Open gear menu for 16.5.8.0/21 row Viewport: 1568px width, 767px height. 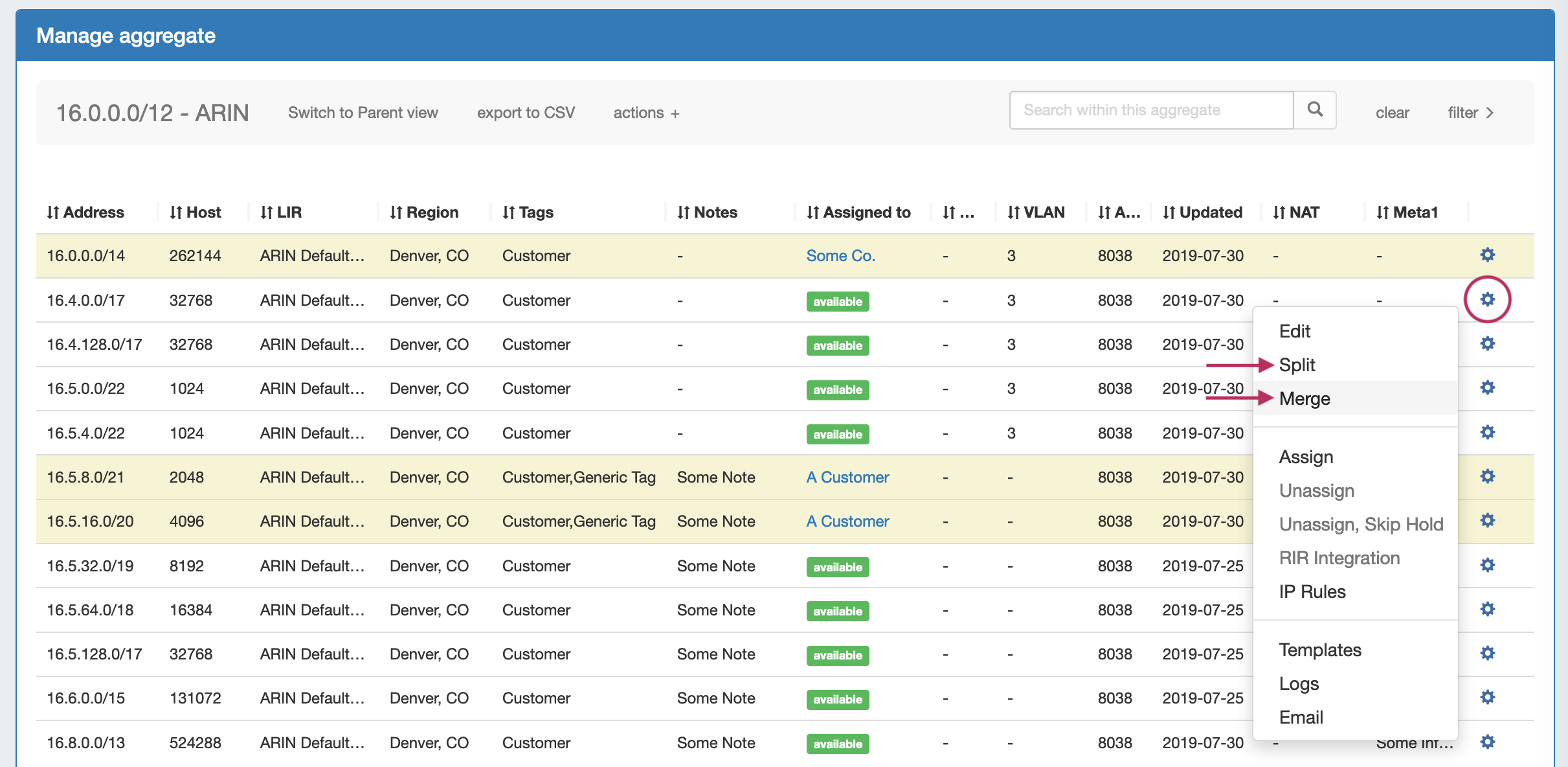(x=1487, y=476)
